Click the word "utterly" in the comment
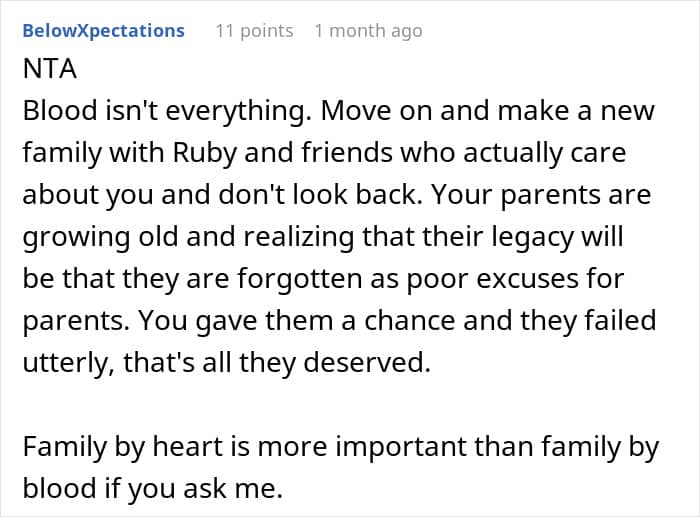The width and height of the screenshot is (700, 517). click(x=64, y=362)
